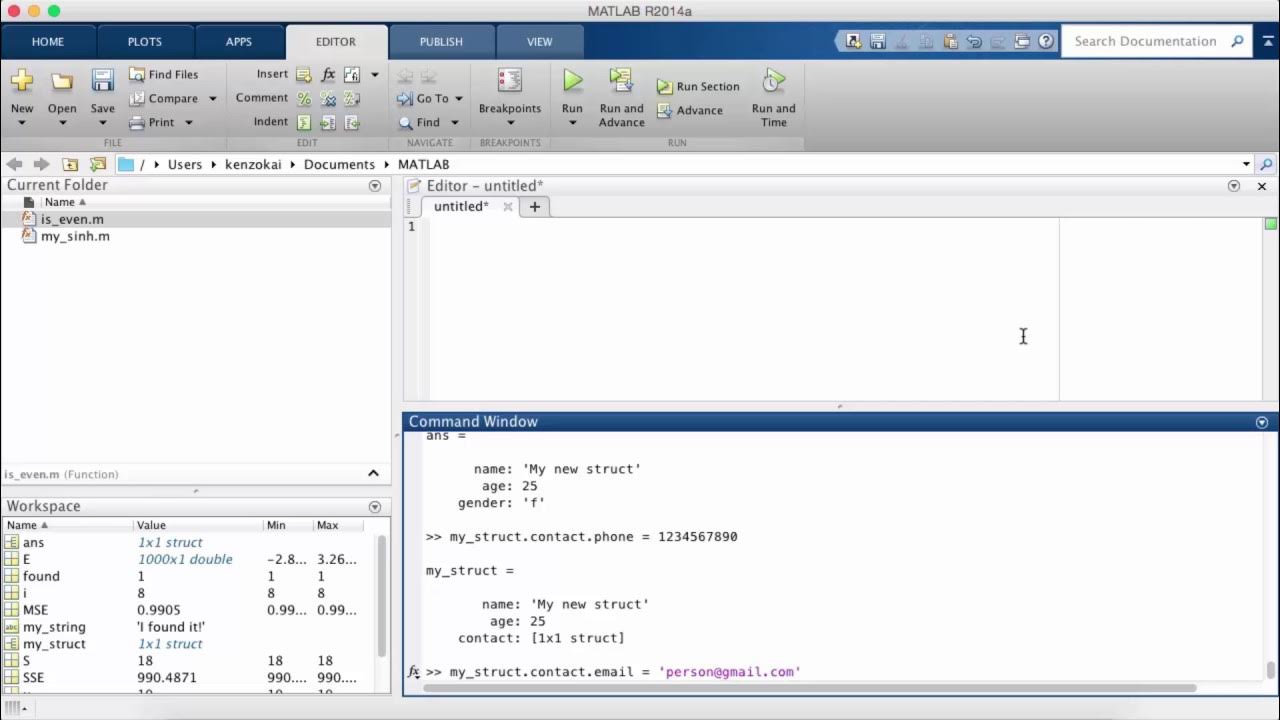The image size is (1280, 720).
Task: Open the Command Window actions menu
Action: tap(1262, 422)
